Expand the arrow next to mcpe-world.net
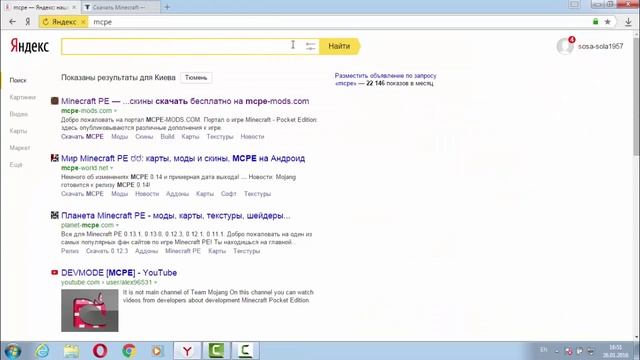The height and width of the screenshot is (360, 640). (111, 168)
